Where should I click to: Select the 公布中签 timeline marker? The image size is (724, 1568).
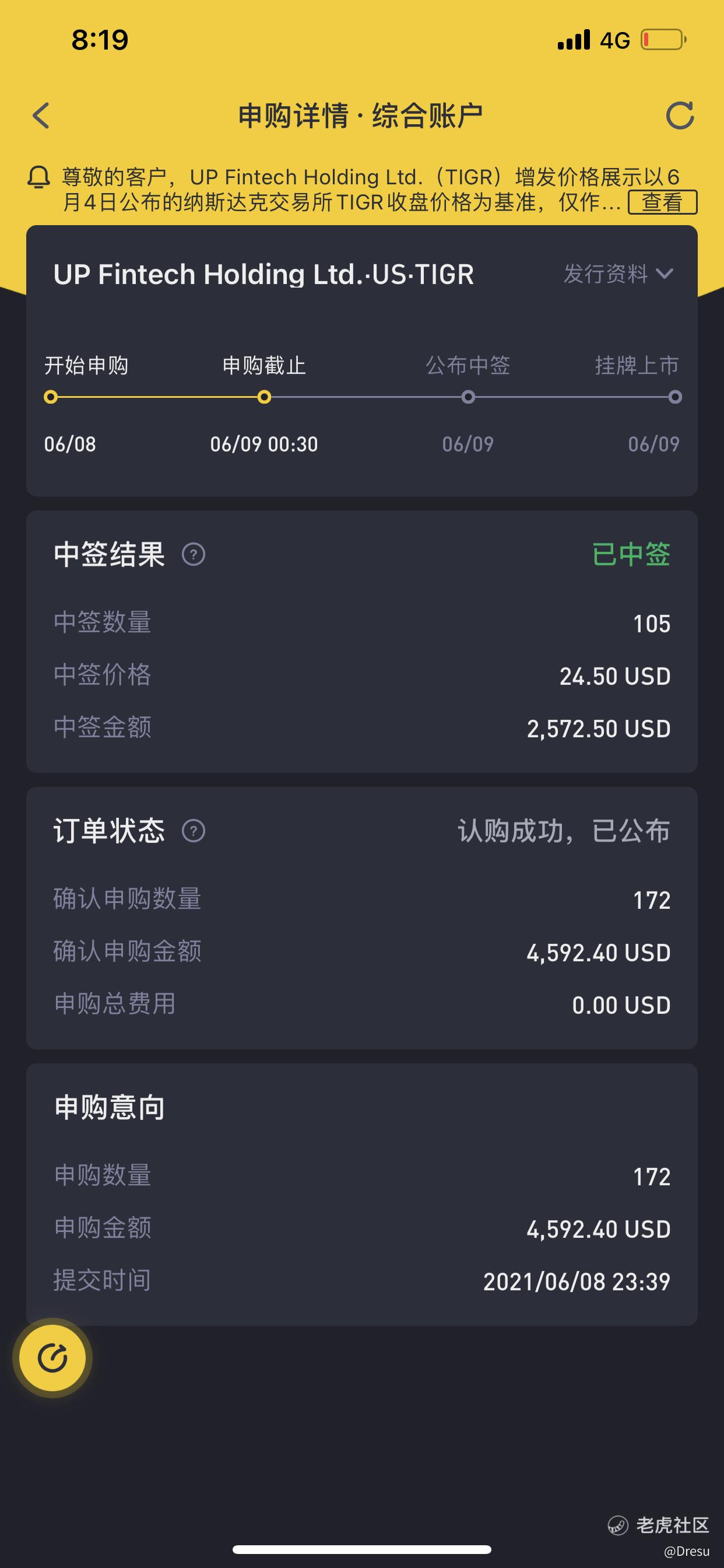point(468,397)
